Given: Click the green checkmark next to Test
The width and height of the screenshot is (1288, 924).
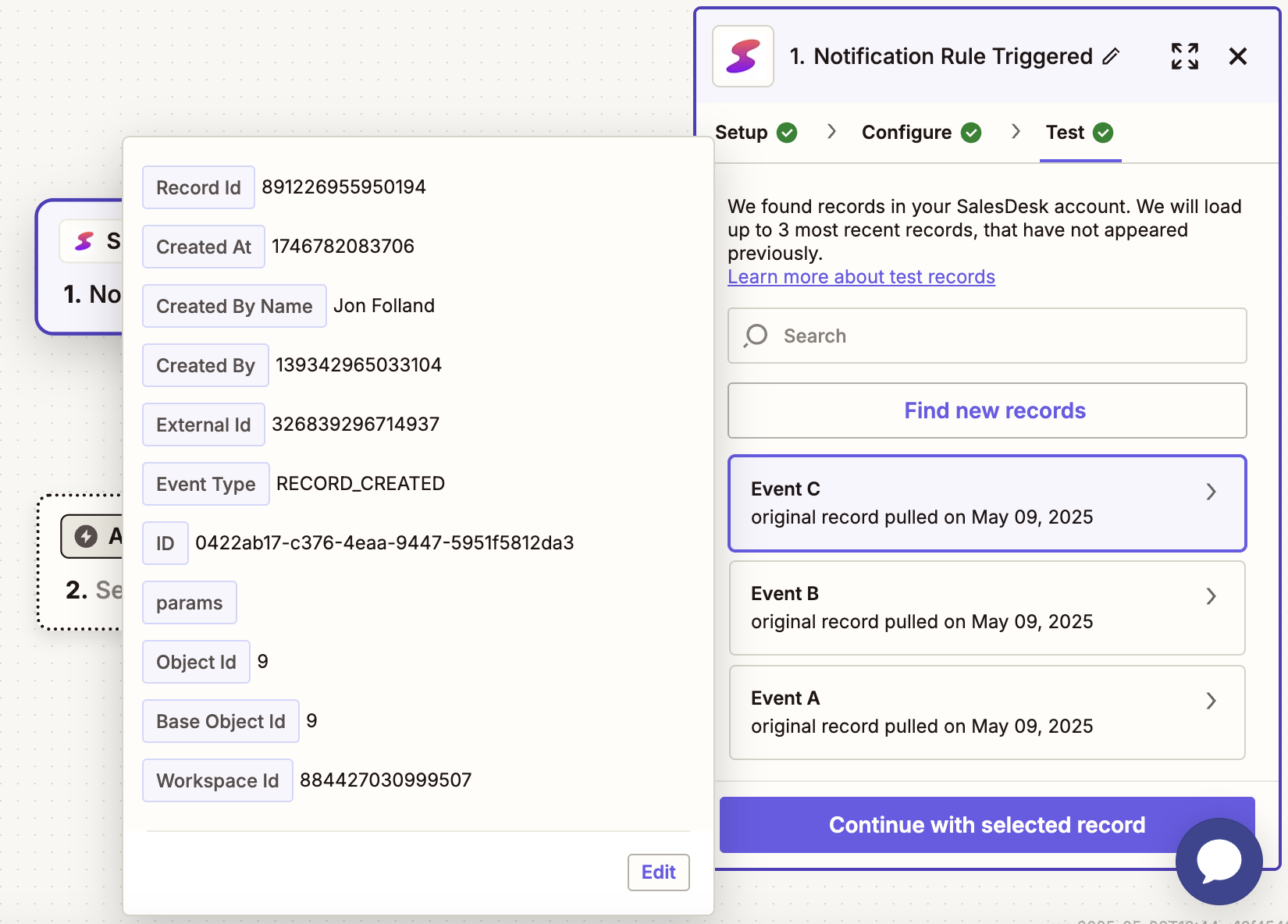Looking at the screenshot, I should coord(1104,133).
